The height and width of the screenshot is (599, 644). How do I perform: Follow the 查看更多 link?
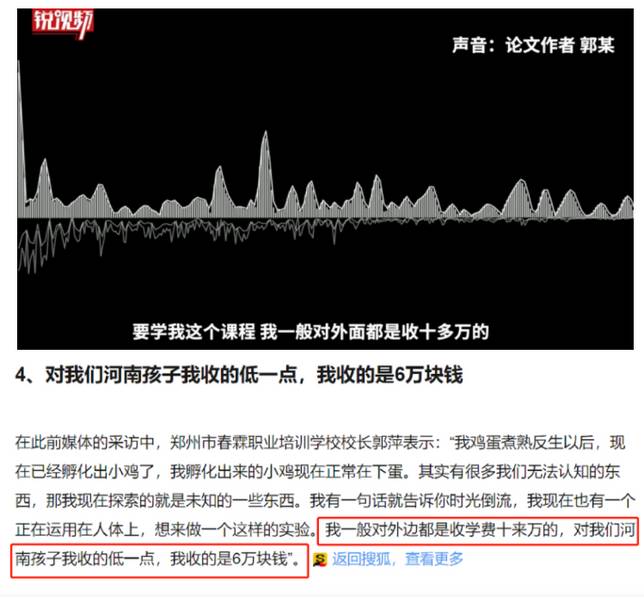[x=435, y=559]
